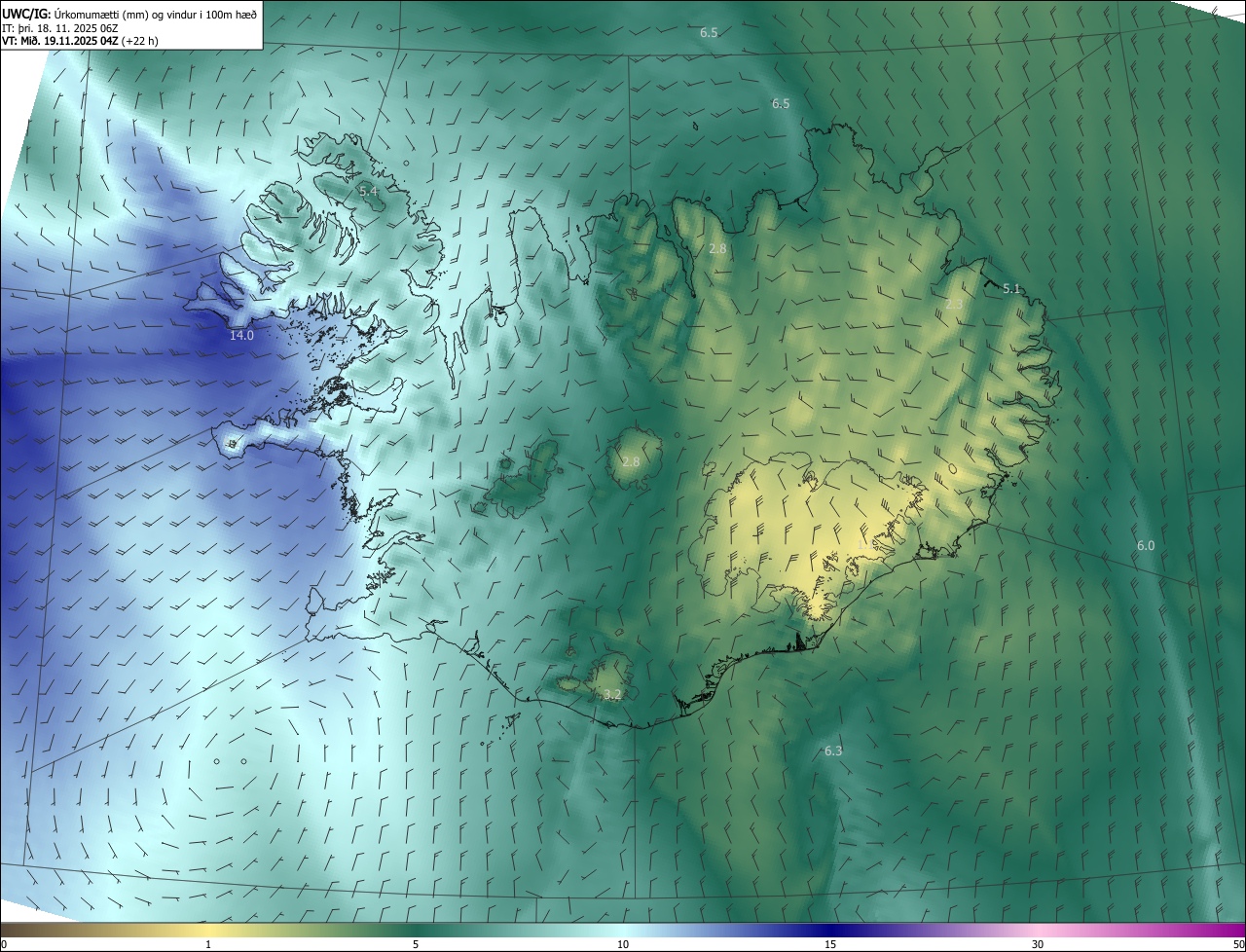Click the 6.3 value label on the map
This screenshot has width=1246, height=952.
(833, 751)
